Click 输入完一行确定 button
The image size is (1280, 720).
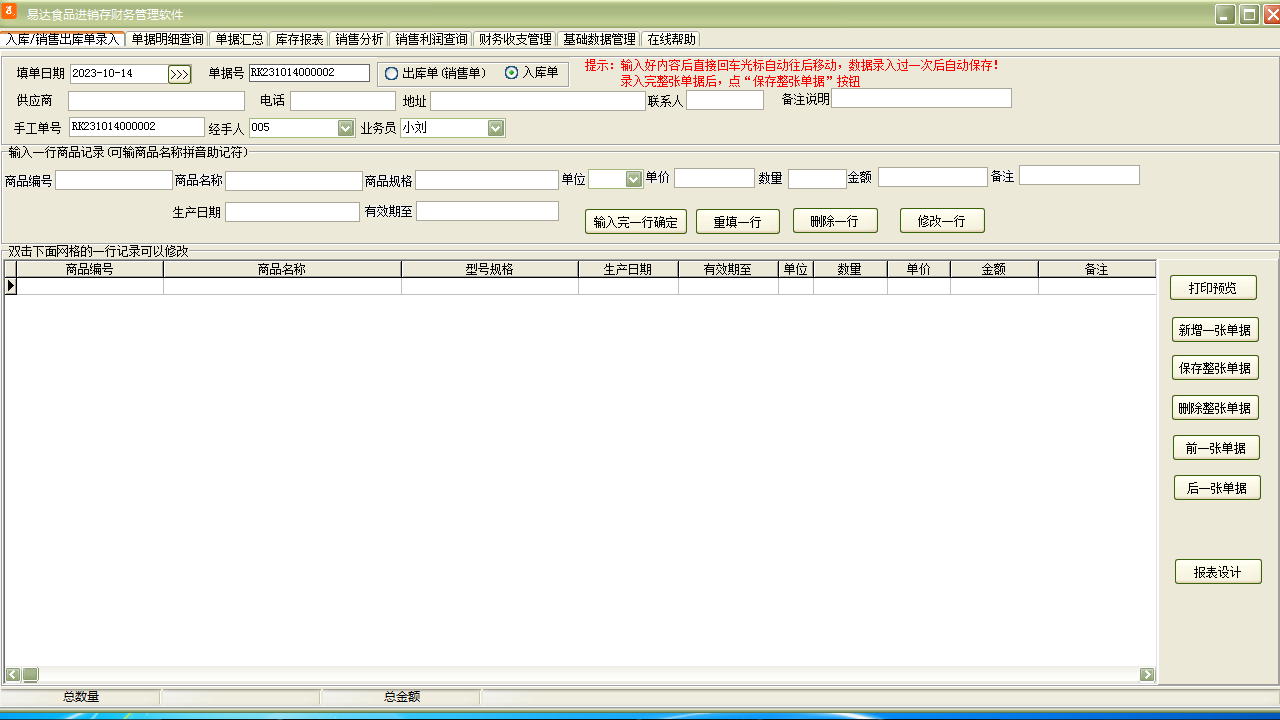click(636, 222)
